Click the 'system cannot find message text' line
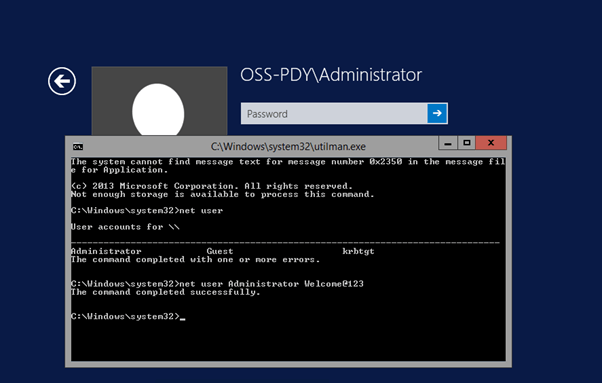This screenshot has width=602, height=383. click(288, 166)
